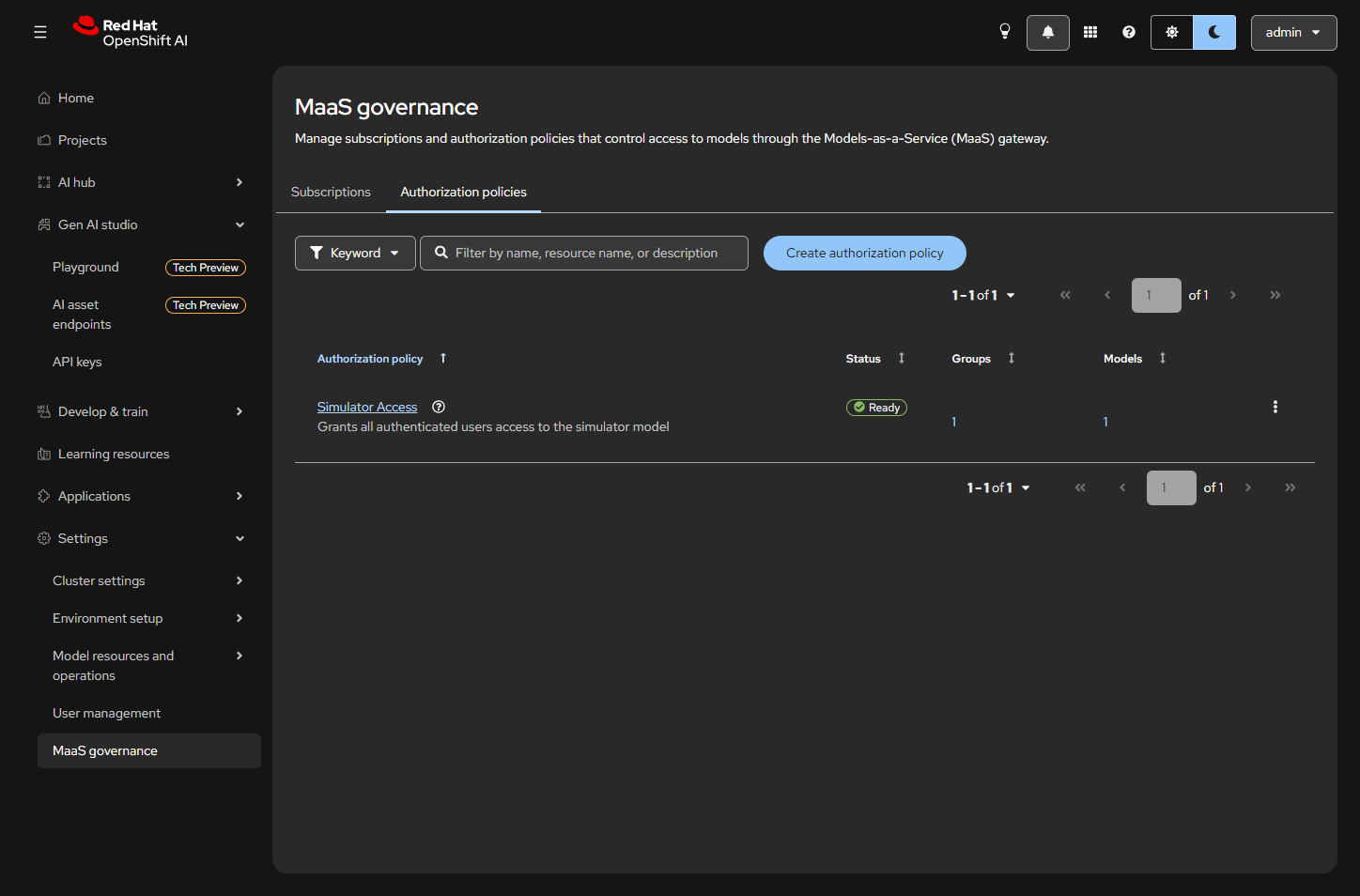Image resolution: width=1360 pixels, height=896 pixels.
Task: Expand the Applications section
Action: tap(149, 496)
